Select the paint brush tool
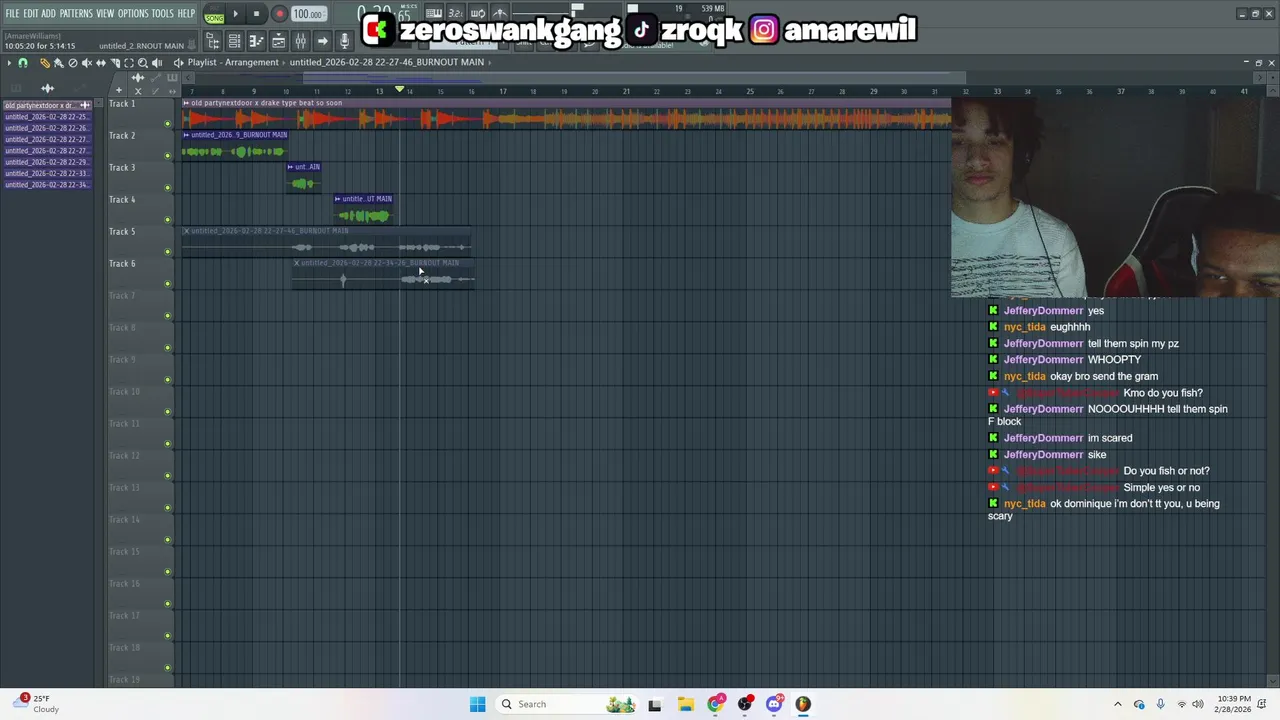Viewport: 1280px width, 720px height. coord(59,63)
